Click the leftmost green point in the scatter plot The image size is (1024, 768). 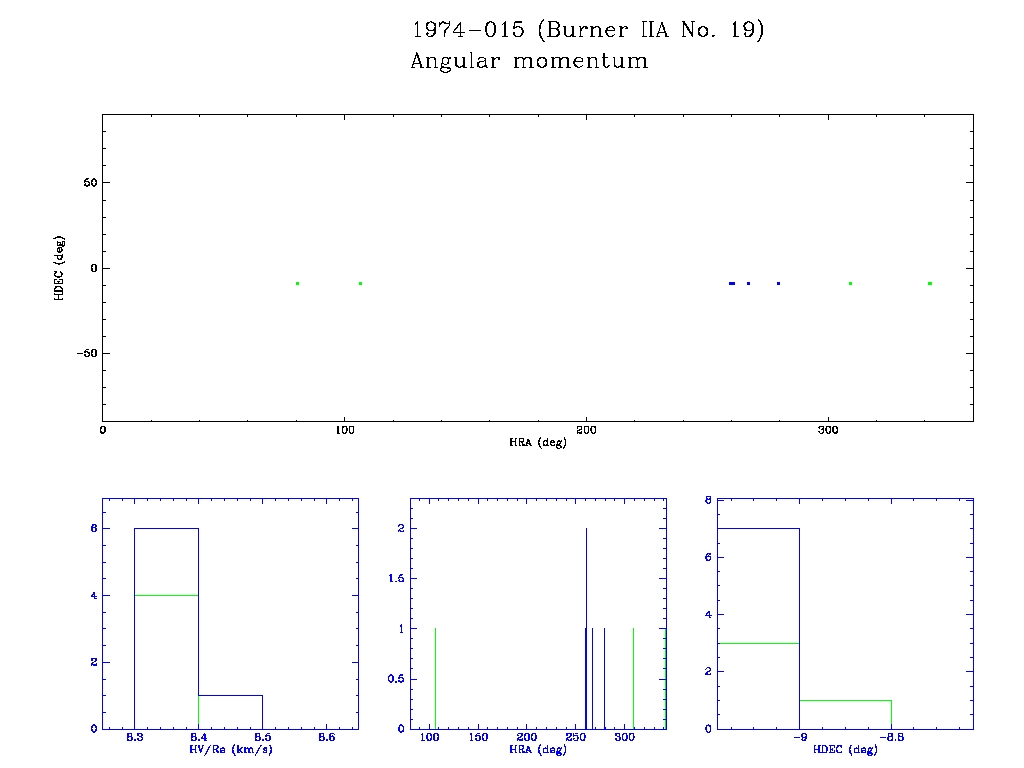point(298,284)
